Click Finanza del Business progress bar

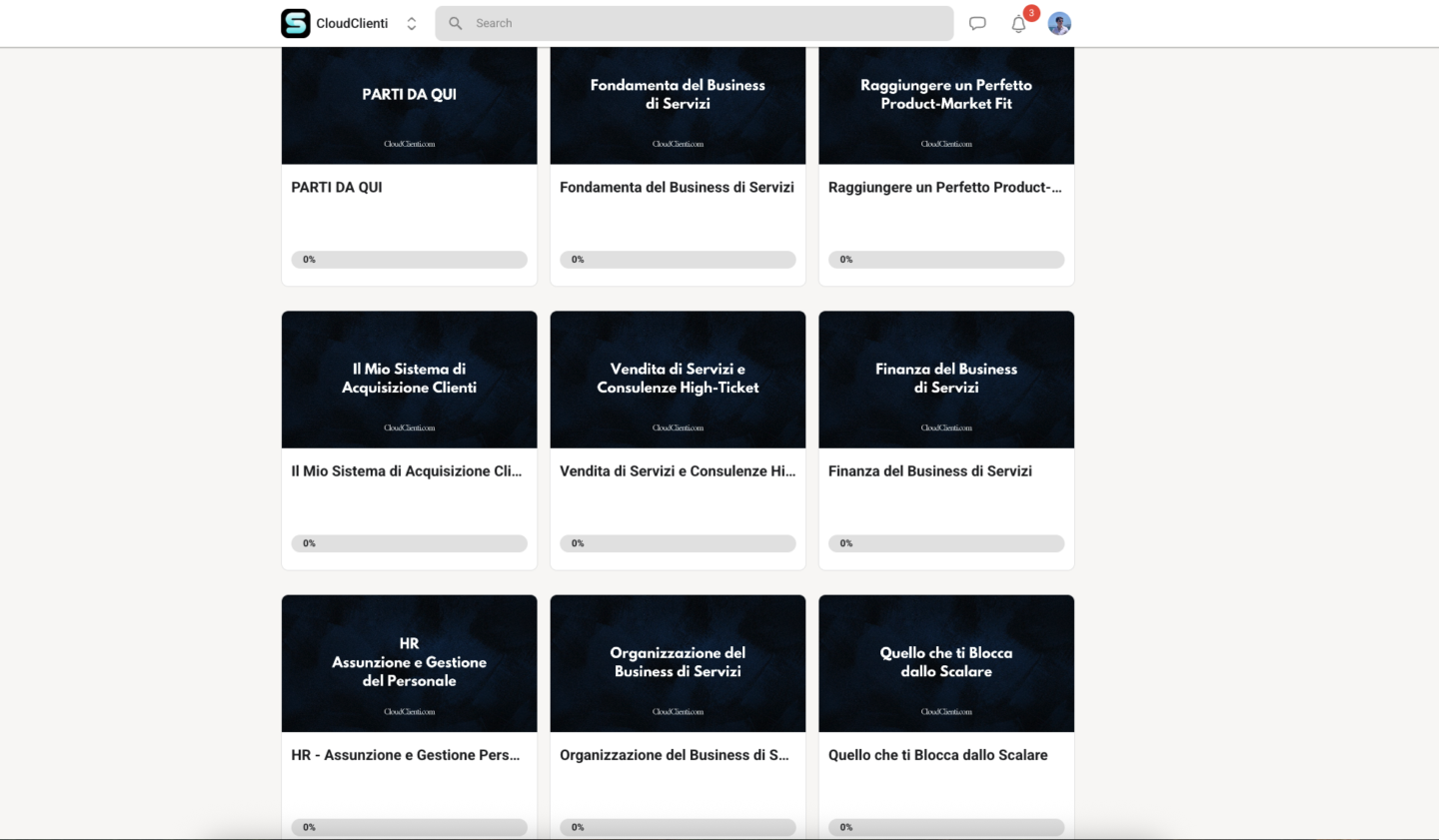tap(946, 543)
